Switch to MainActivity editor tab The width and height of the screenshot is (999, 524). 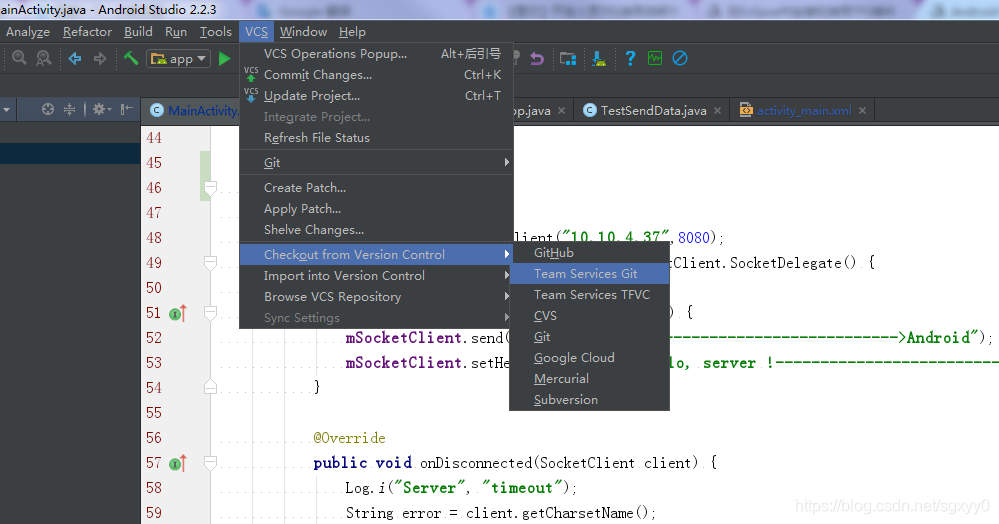click(x=191, y=111)
